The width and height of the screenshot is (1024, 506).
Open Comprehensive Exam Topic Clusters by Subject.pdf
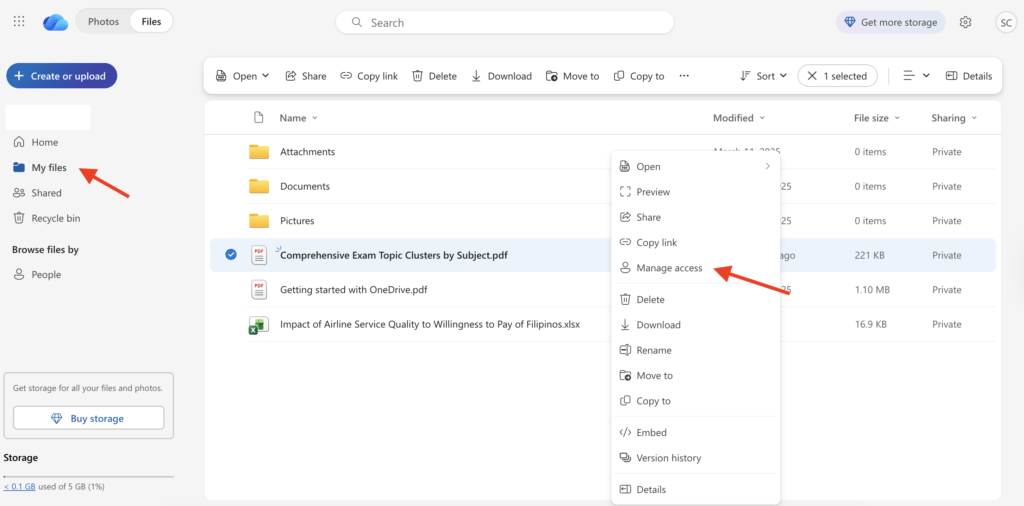(394, 255)
